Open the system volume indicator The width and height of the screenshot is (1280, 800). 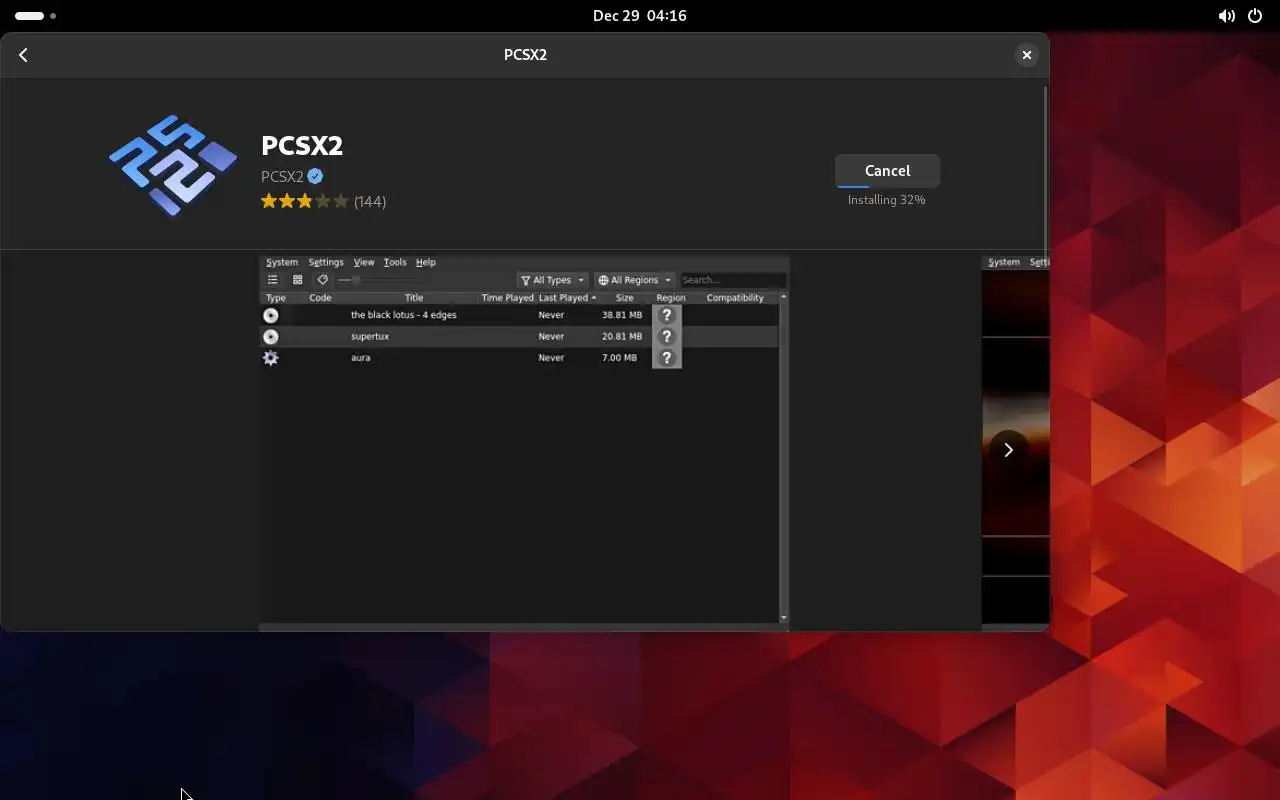point(1226,16)
